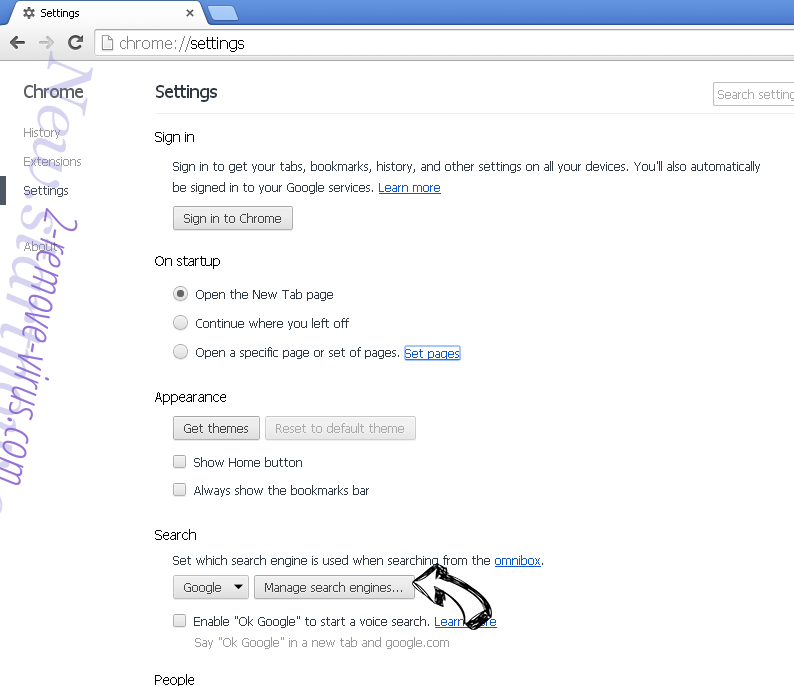Enable "Ok Google" voice search checkbox
The width and height of the screenshot is (794, 686).
pyautogui.click(x=179, y=621)
